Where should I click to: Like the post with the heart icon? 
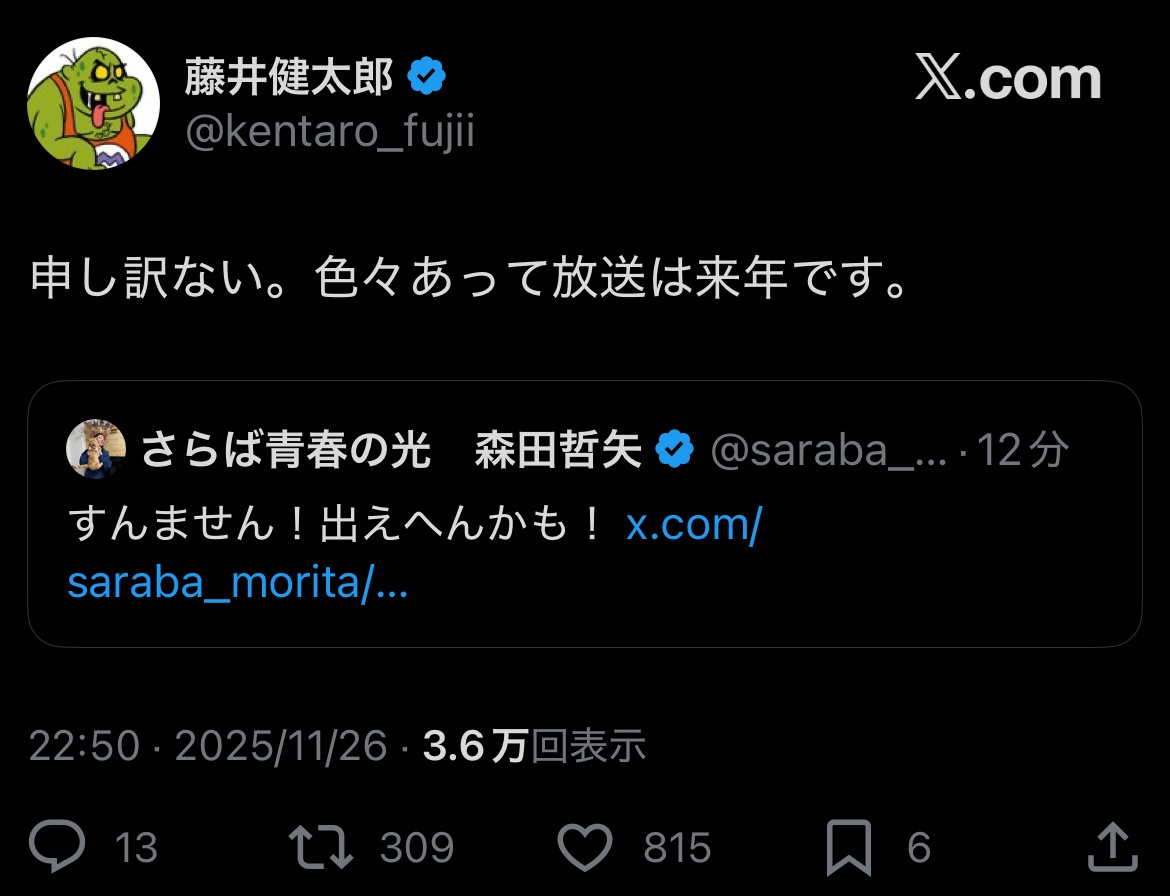(x=584, y=847)
